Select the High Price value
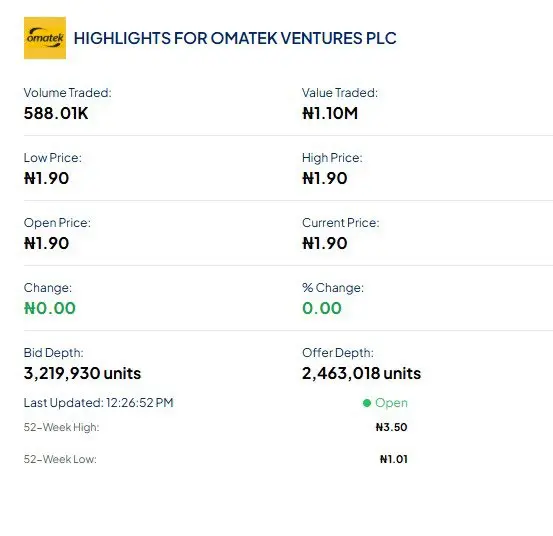The height and width of the screenshot is (536, 553). coord(324,178)
